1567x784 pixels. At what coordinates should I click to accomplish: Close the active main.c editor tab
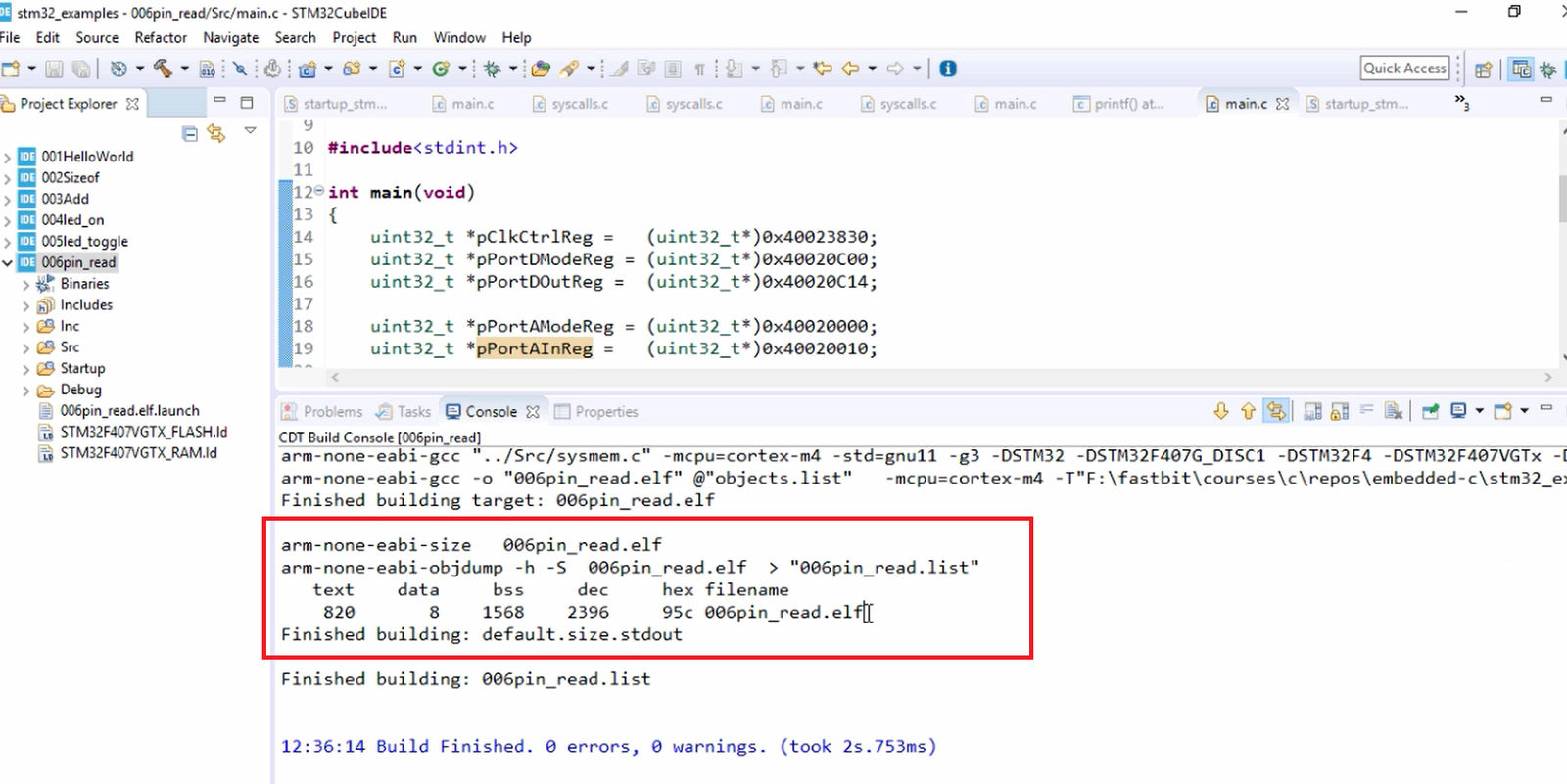click(x=1282, y=104)
